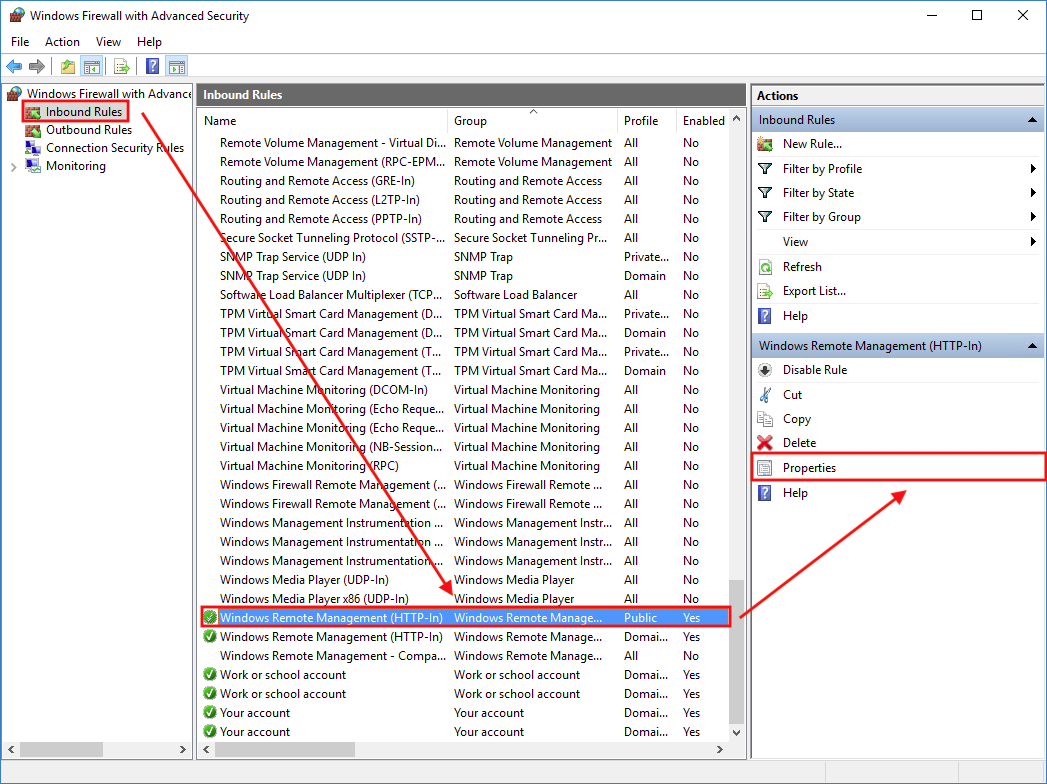1047x784 pixels.
Task: Click the Cut scissors icon
Action: pos(765,395)
